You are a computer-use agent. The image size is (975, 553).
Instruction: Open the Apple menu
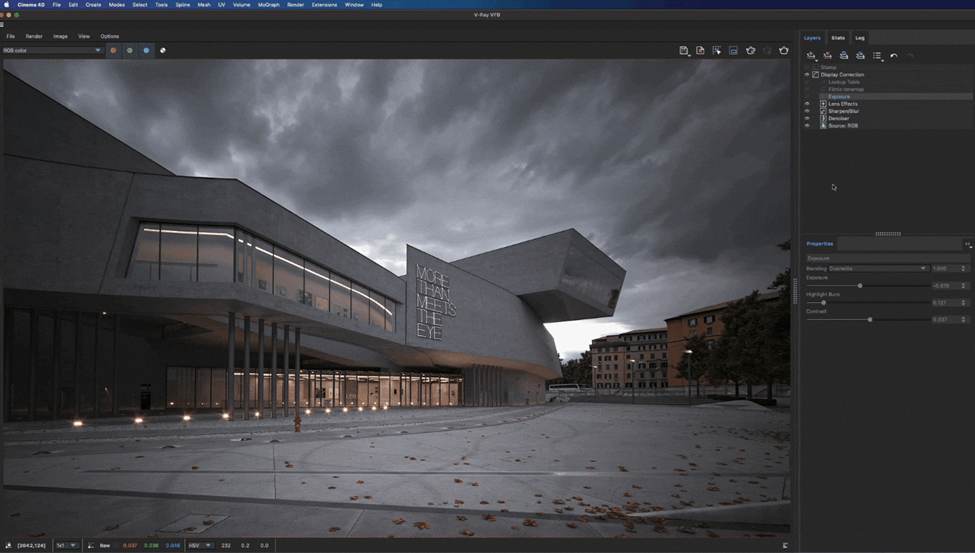tap(7, 4)
